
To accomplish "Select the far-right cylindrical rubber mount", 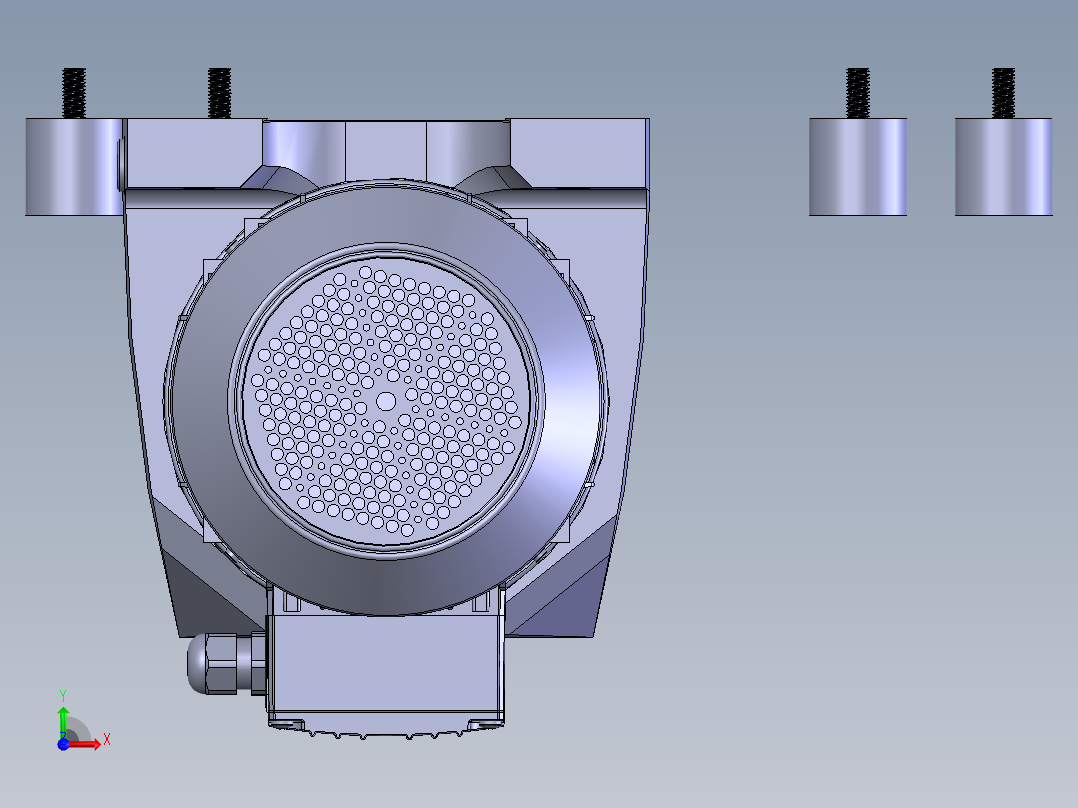I will (x=1003, y=167).
